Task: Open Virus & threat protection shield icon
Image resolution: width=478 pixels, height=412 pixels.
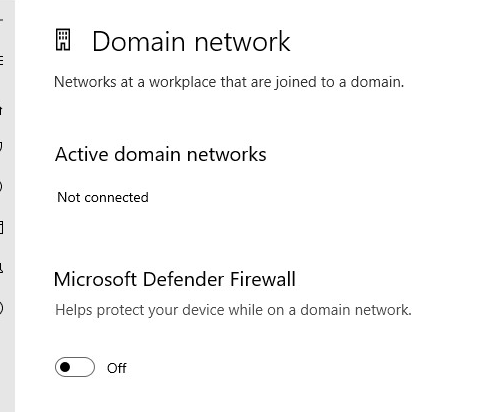Action: click(1, 147)
